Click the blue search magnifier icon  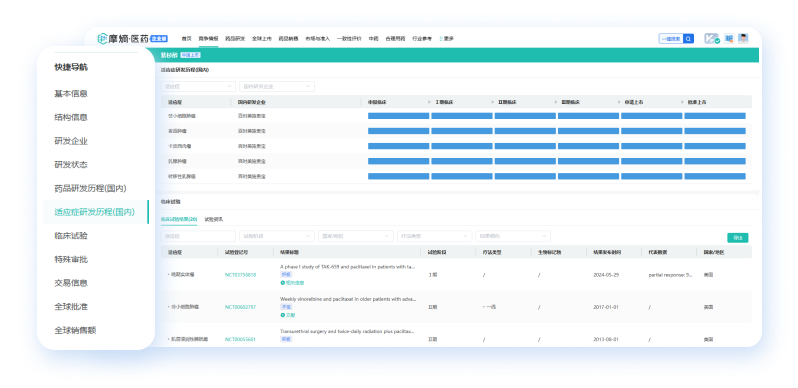[x=688, y=39]
